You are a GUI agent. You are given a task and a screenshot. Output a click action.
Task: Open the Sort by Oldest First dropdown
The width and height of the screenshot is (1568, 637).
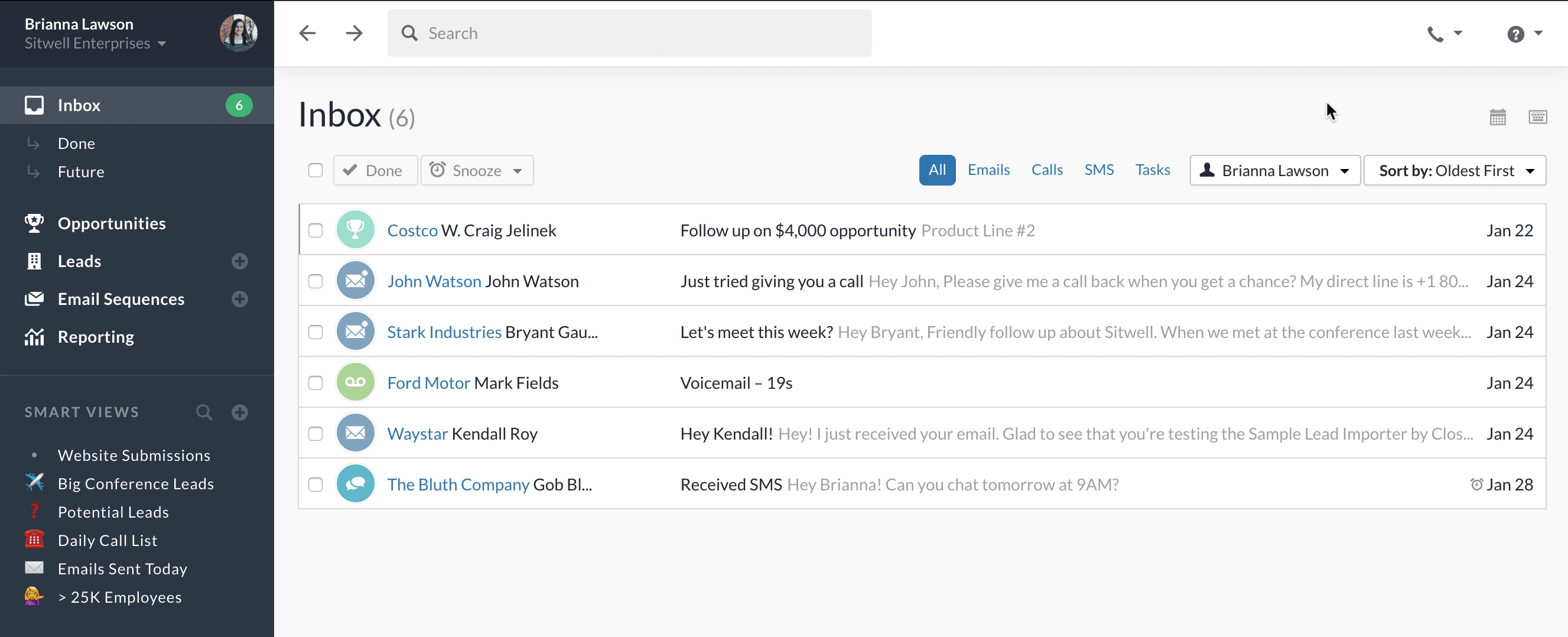click(1454, 171)
